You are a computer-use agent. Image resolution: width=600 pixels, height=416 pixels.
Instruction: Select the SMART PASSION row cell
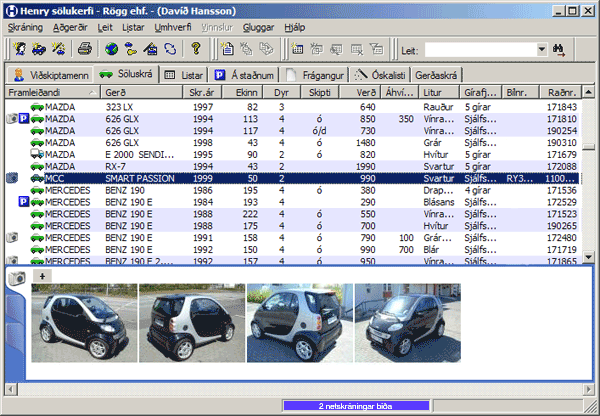(140, 178)
